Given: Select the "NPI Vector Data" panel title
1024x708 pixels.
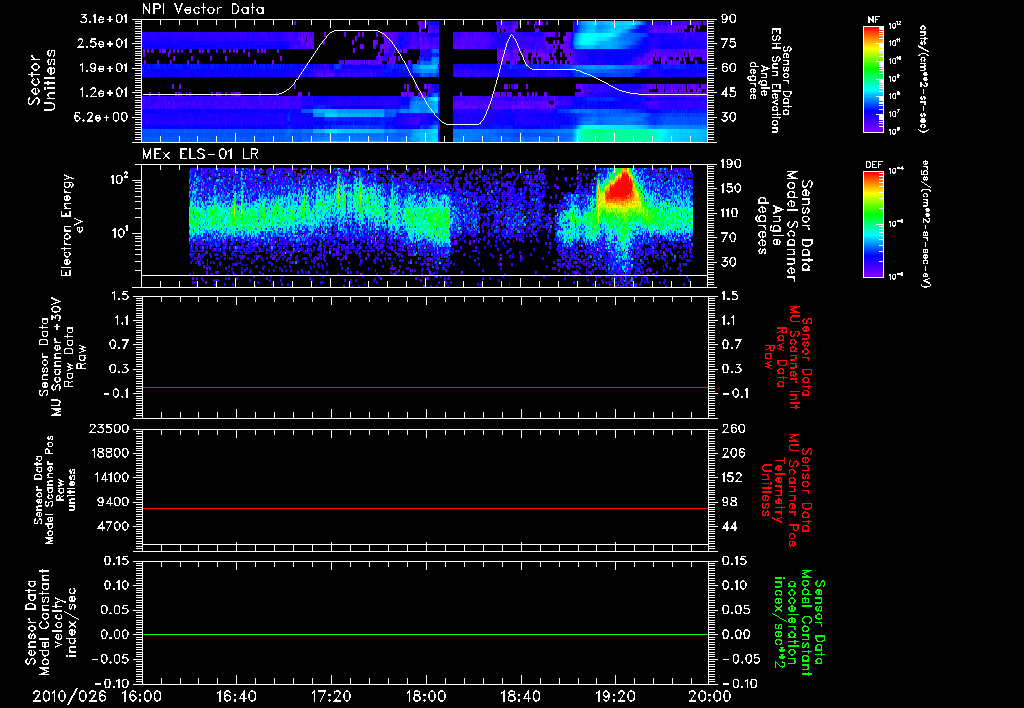Looking at the screenshot, I should coord(203,9).
